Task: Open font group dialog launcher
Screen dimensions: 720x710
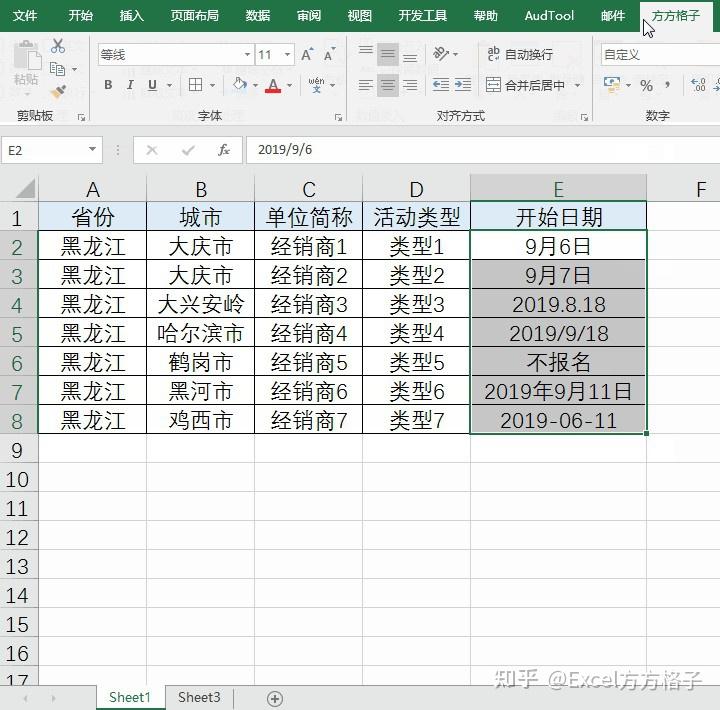Action: [x=338, y=118]
